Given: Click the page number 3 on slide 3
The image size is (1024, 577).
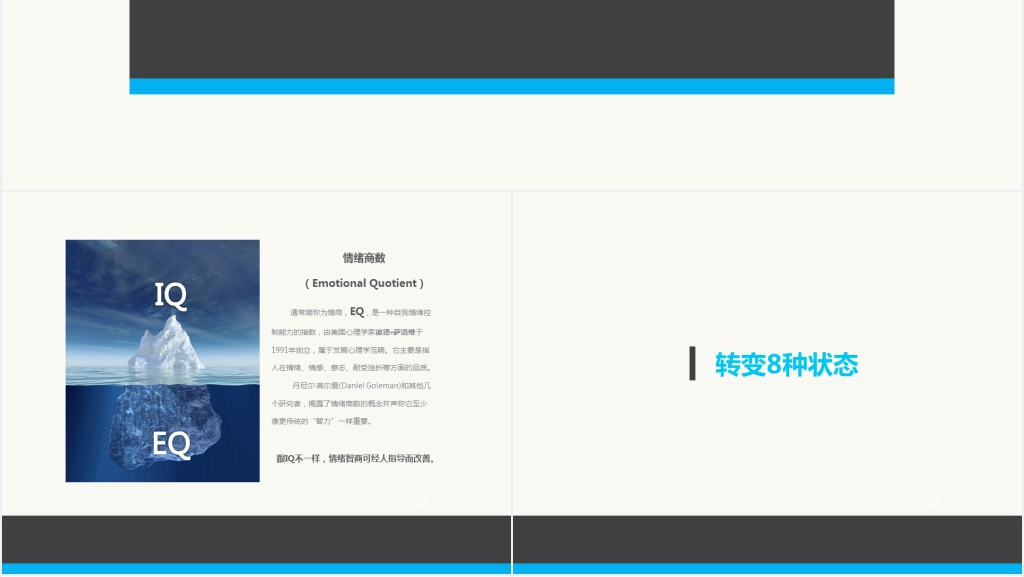Looking at the screenshot, I should [935, 501].
